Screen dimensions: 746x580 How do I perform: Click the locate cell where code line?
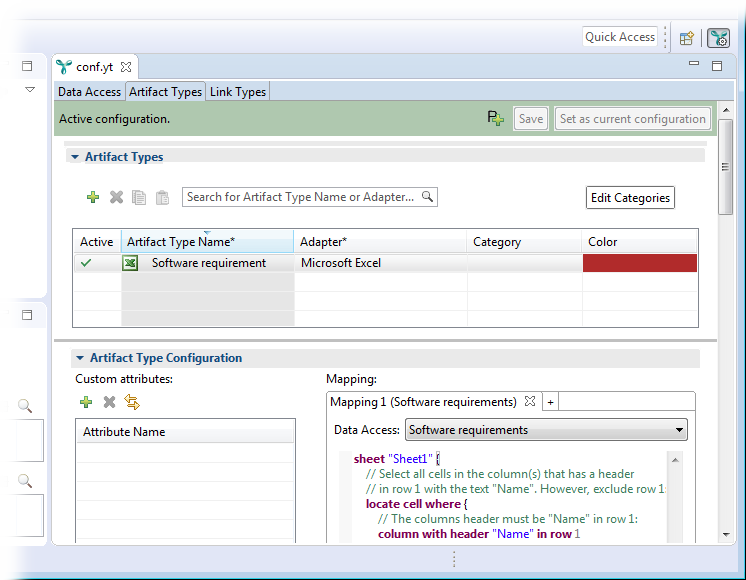pyautogui.click(x=416, y=504)
